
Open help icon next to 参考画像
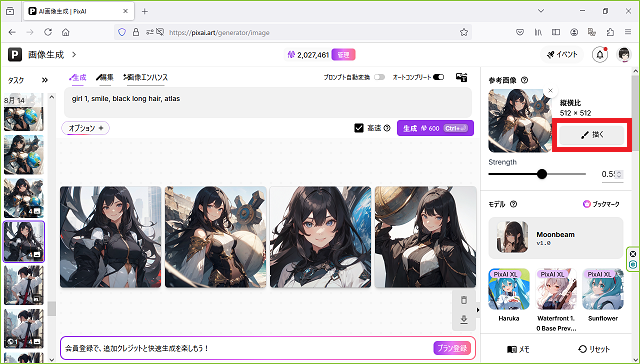tap(524, 80)
